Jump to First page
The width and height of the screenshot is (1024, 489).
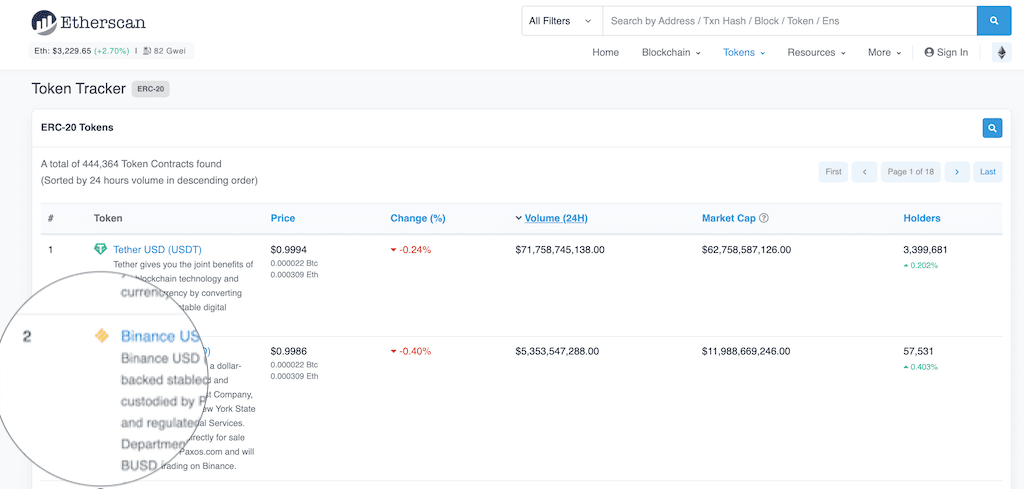click(x=833, y=172)
